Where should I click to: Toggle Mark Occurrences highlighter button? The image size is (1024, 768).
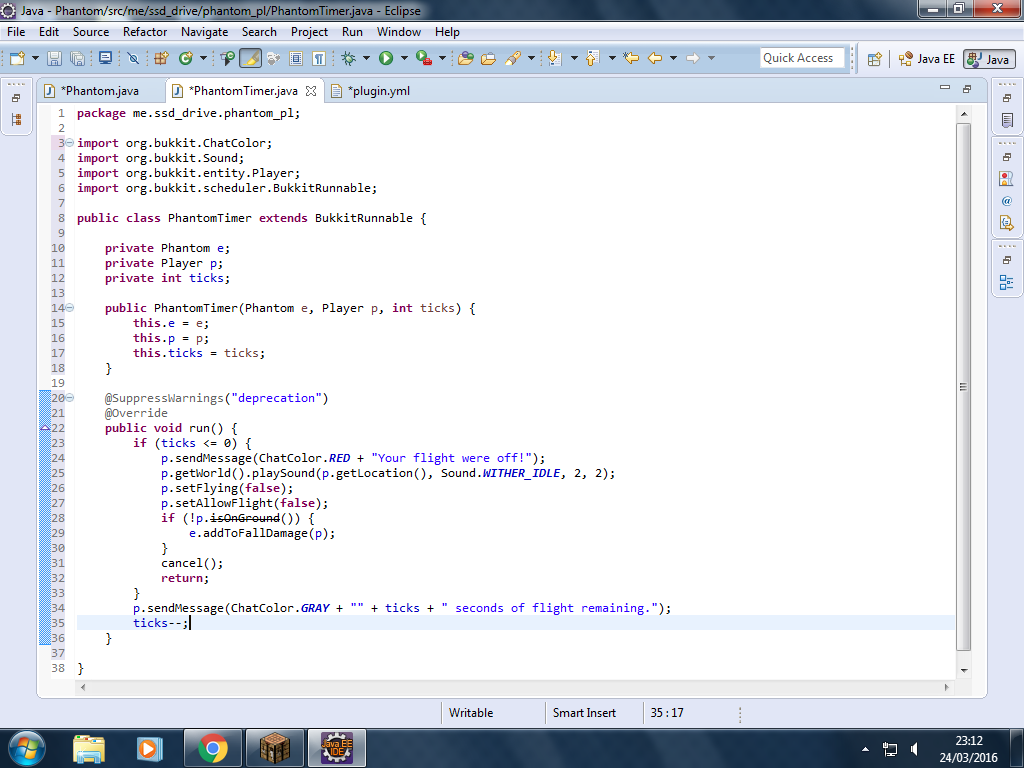251,59
